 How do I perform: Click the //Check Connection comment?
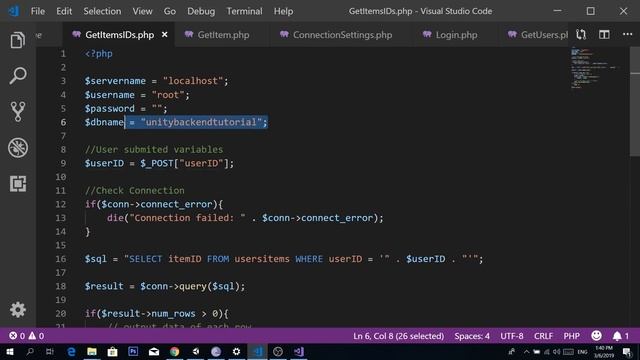(x=135, y=191)
